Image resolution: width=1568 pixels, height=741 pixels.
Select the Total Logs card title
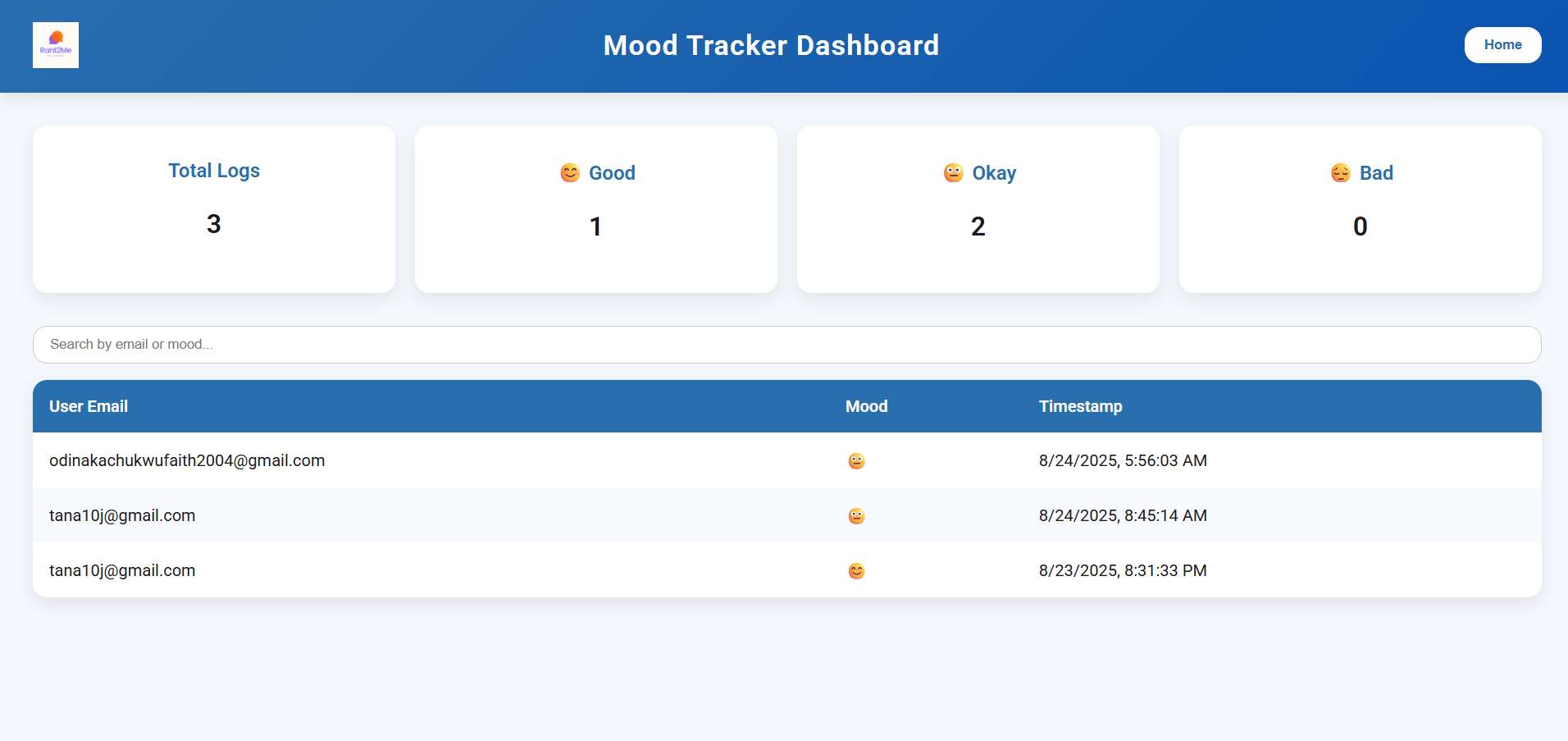[214, 171]
